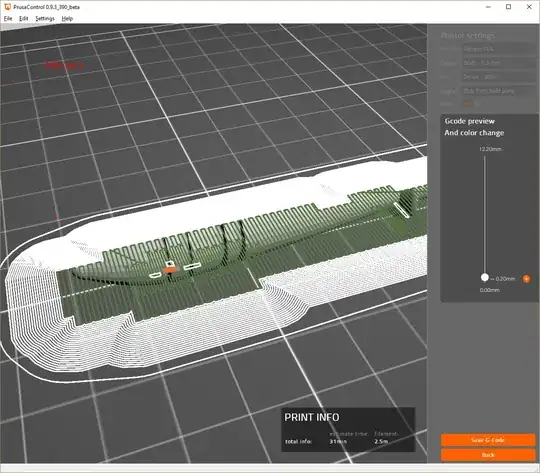
Task: Click the layer slider handle at 0.20mm
Action: [x=485, y=277]
